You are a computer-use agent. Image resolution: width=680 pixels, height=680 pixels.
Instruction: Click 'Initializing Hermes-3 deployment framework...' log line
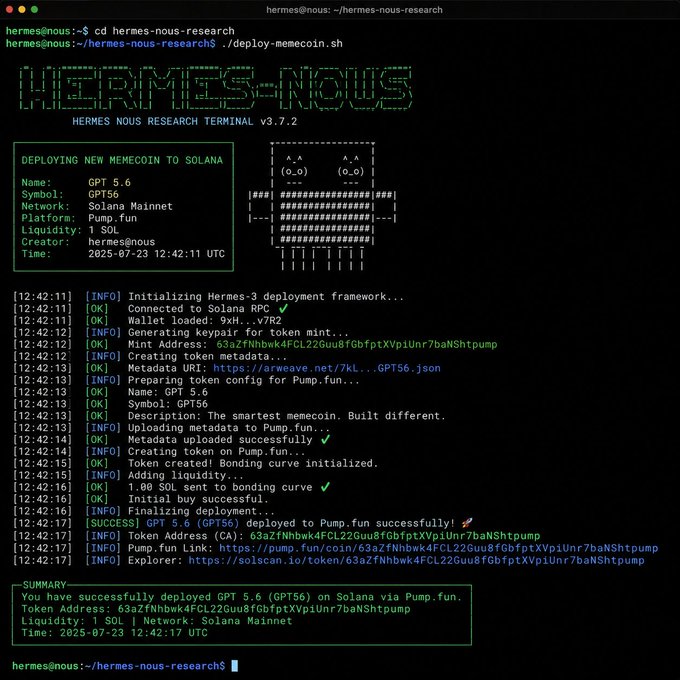click(x=265, y=297)
